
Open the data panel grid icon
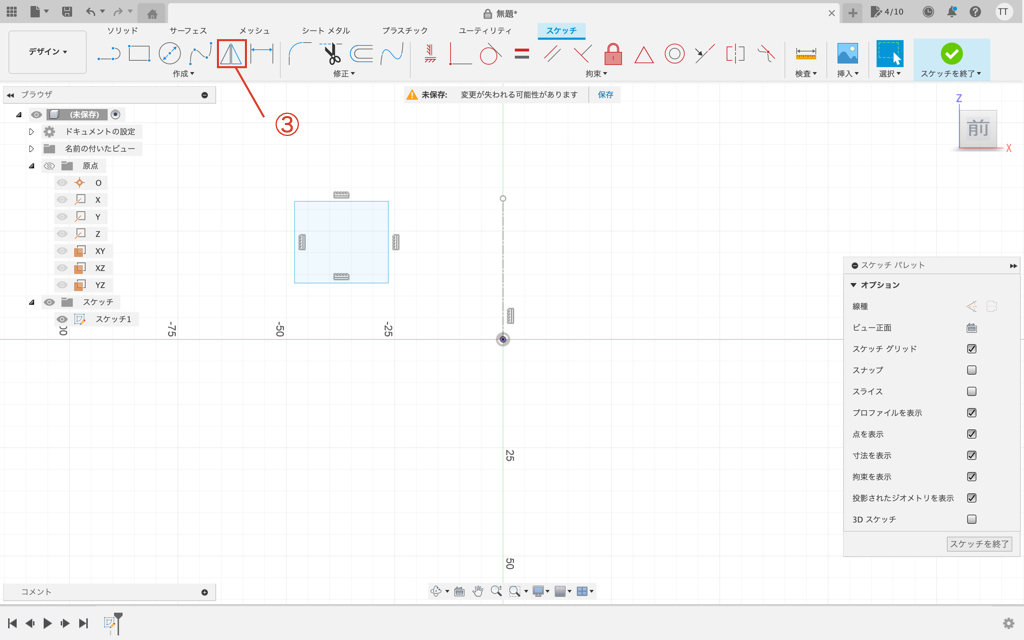coord(12,12)
